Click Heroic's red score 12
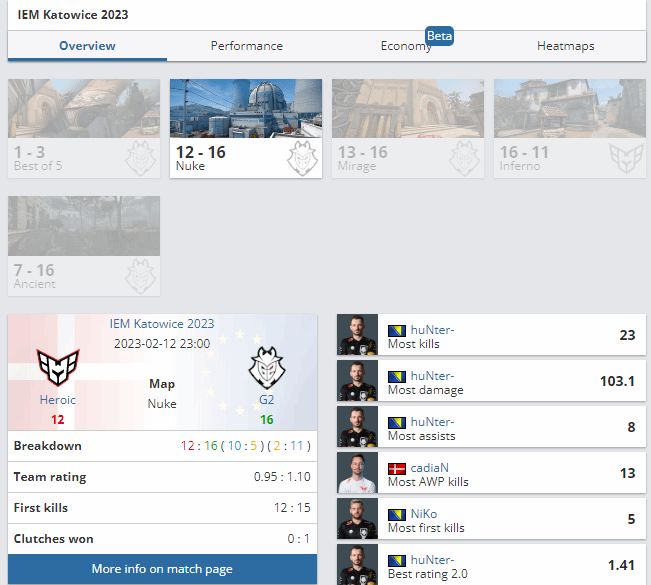Image resolution: width=651 pixels, height=585 pixels. tap(58, 420)
